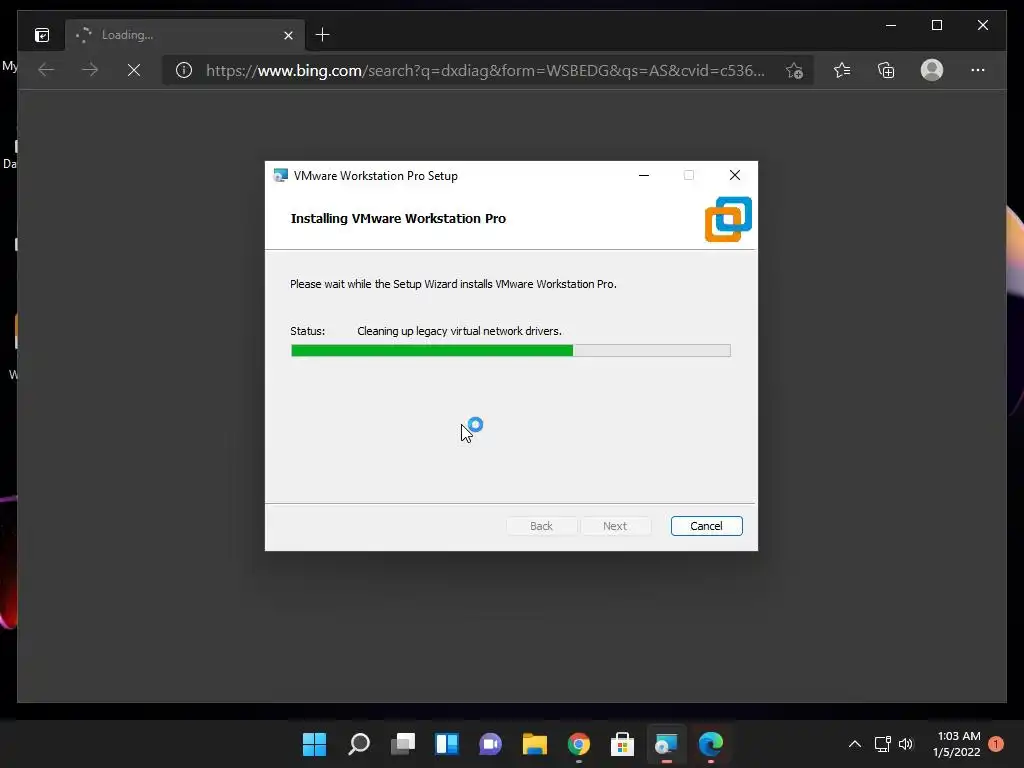Click the disabled Back button in Setup
This screenshot has width=1024, height=768.
click(x=541, y=526)
